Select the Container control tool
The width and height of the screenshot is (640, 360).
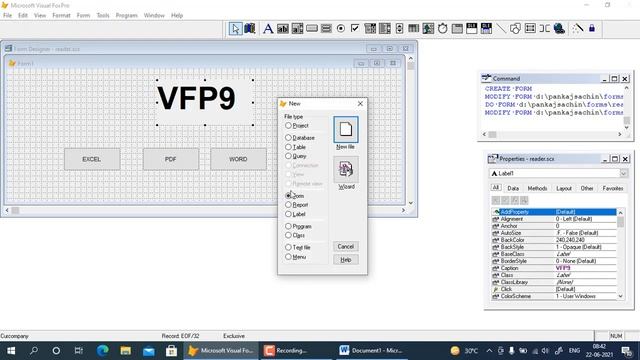pyautogui.click(x=530, y=29)
